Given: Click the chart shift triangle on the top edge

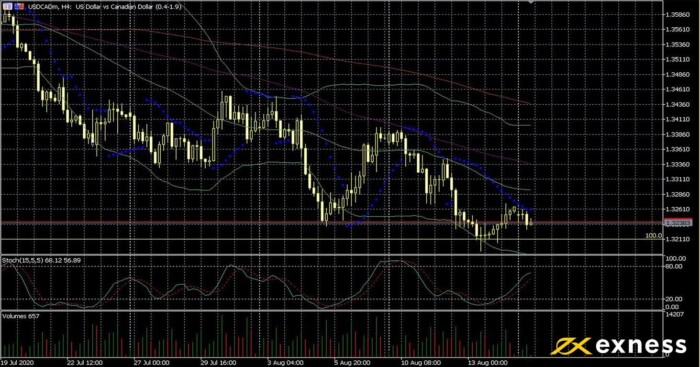Looking at the screenshot, I should (531, 2).
